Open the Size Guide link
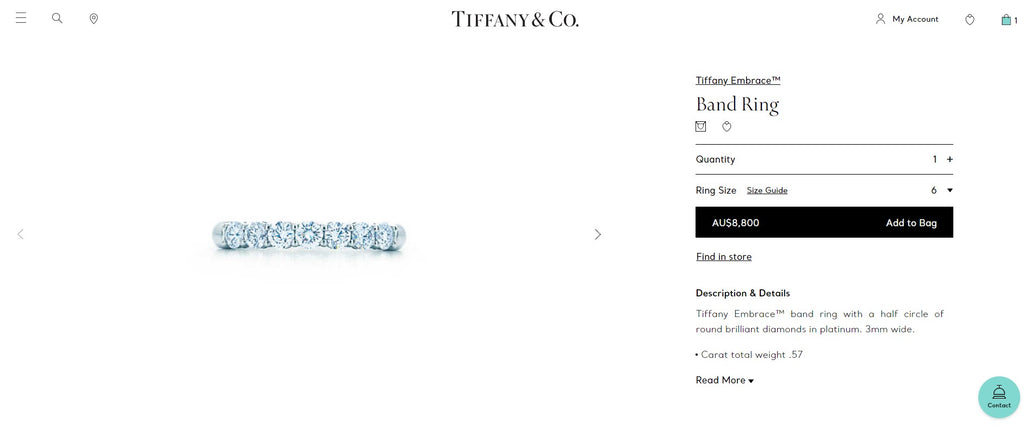This screenshot has height=428, width=1024. (767, 191)
